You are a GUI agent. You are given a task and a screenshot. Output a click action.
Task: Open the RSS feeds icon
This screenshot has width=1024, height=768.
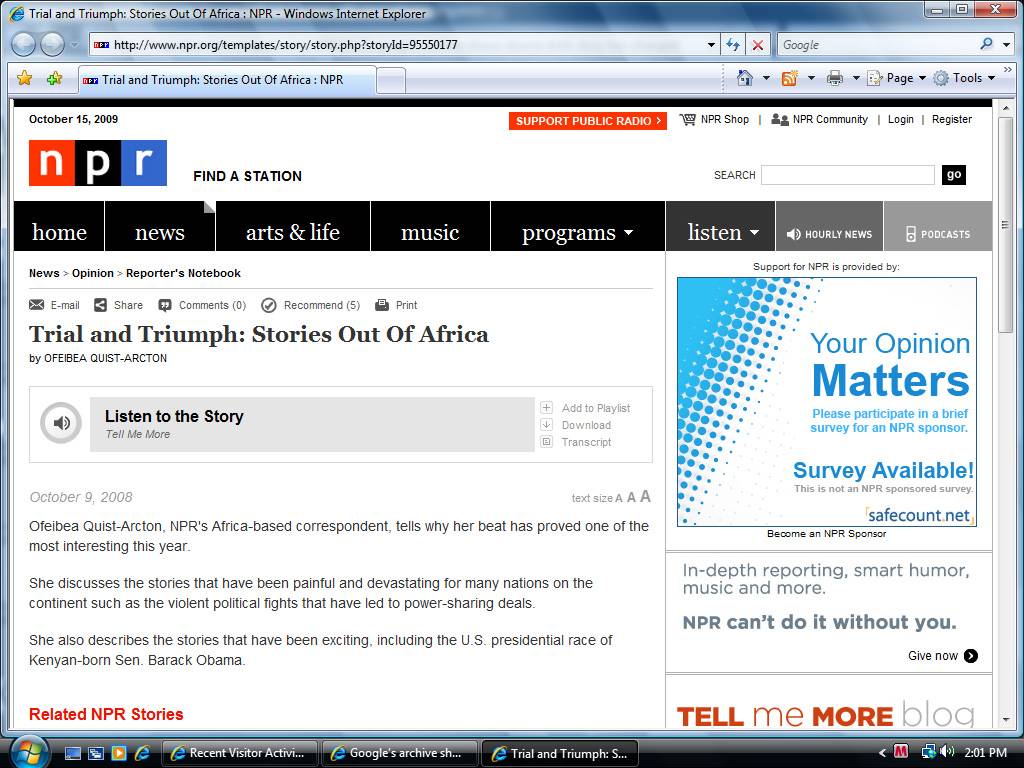790,78
